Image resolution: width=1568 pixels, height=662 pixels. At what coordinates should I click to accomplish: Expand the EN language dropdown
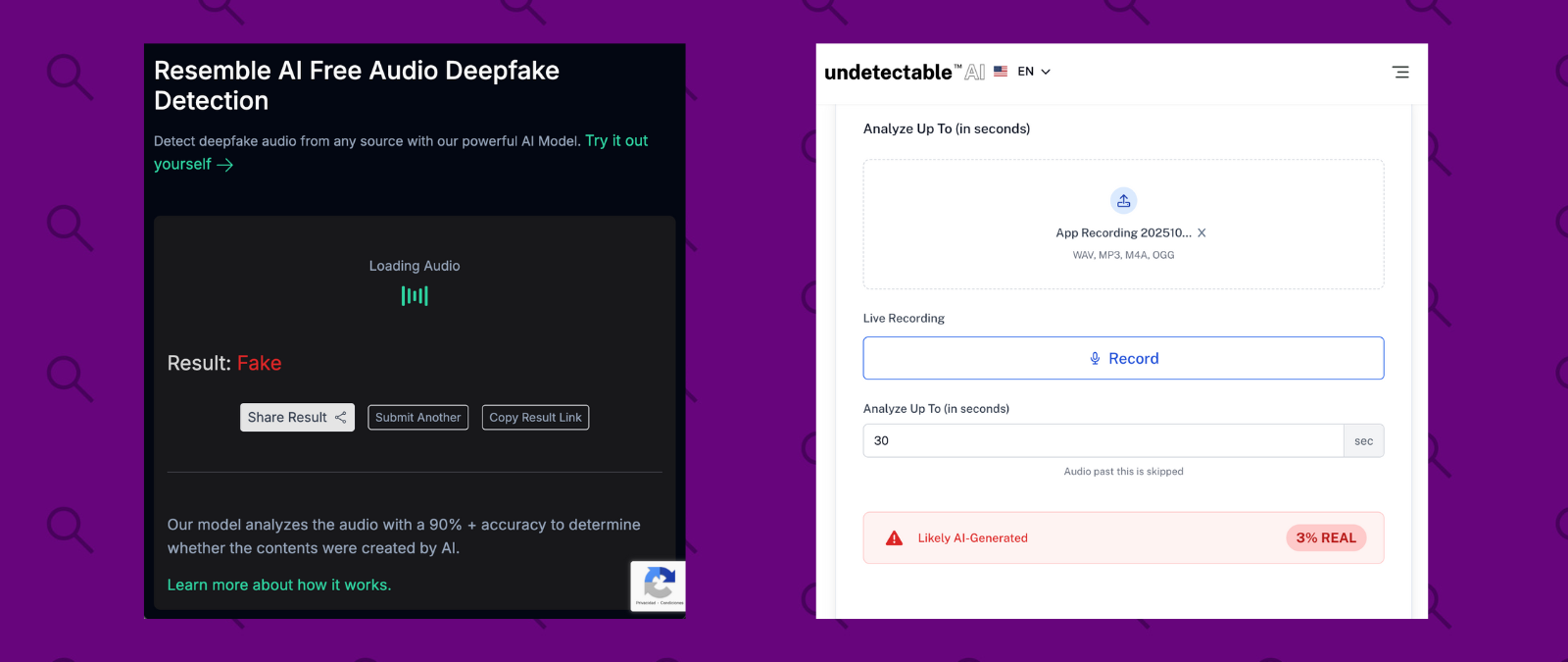1034,72
